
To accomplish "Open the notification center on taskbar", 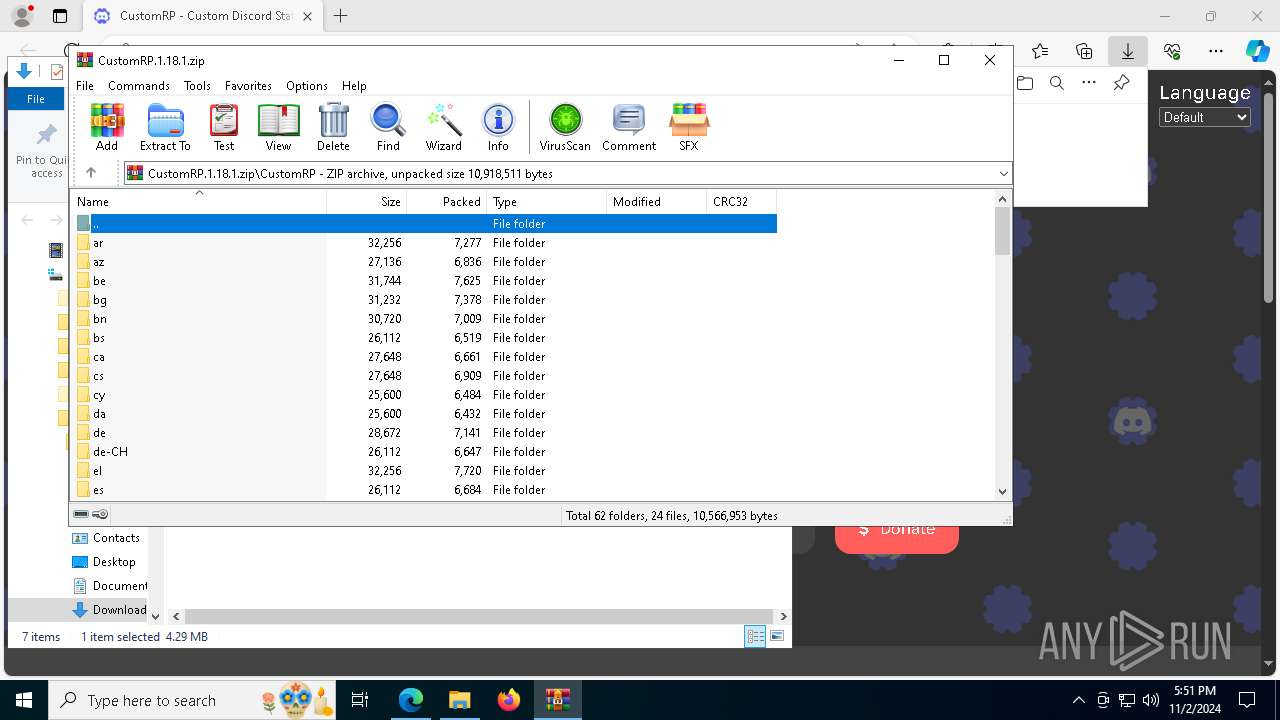I will [1247, 700].
